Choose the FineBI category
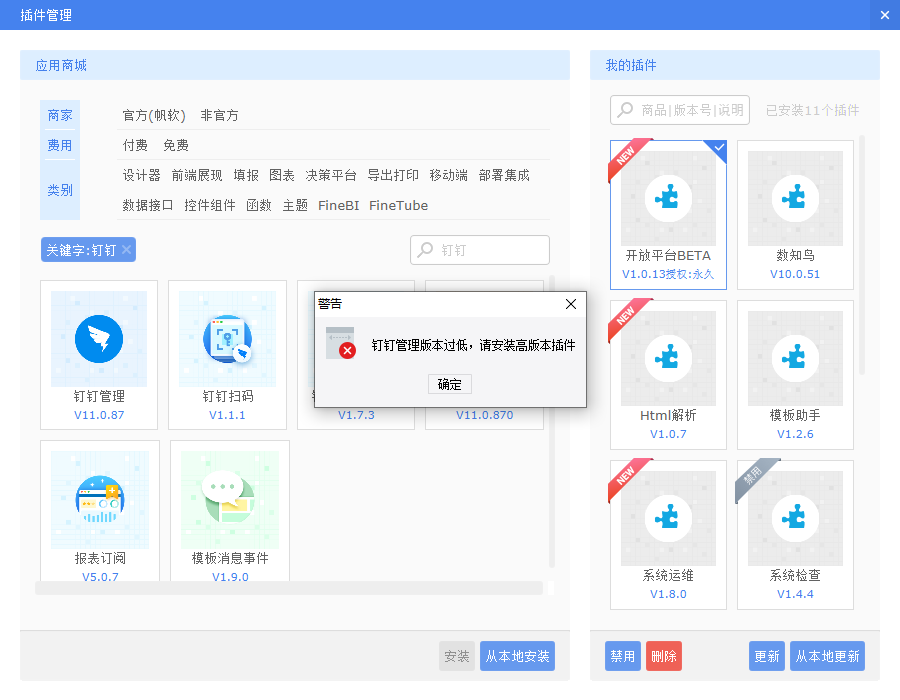This screenshot has height=700, width=900. tap(339, 205)
